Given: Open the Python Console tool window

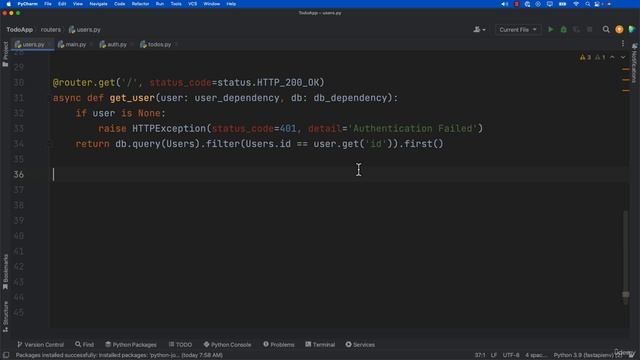Looking at the screenshot, I should [227, 344].
